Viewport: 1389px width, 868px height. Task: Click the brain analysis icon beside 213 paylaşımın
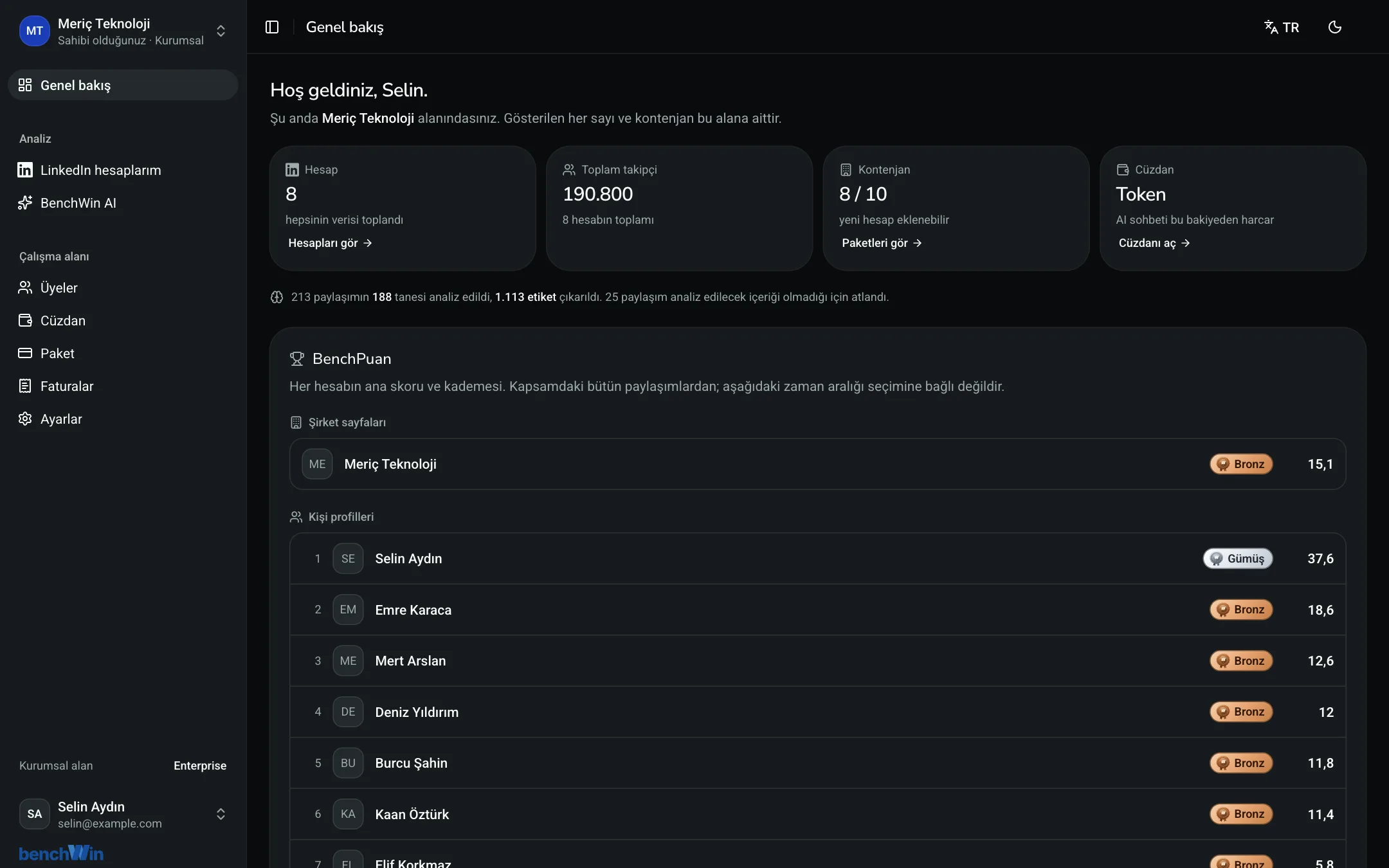(277, 297)
